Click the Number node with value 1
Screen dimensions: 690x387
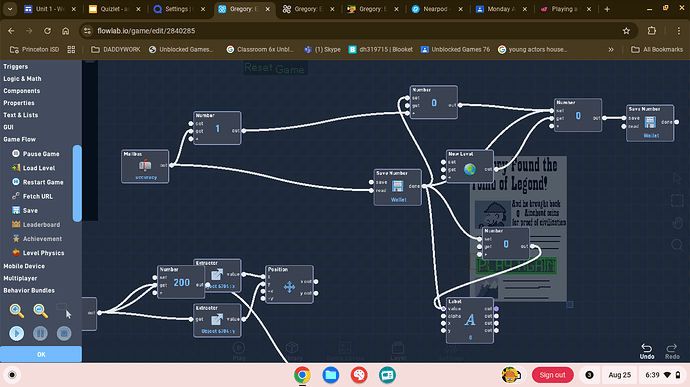pyautogui.click(x=217, y=128)
